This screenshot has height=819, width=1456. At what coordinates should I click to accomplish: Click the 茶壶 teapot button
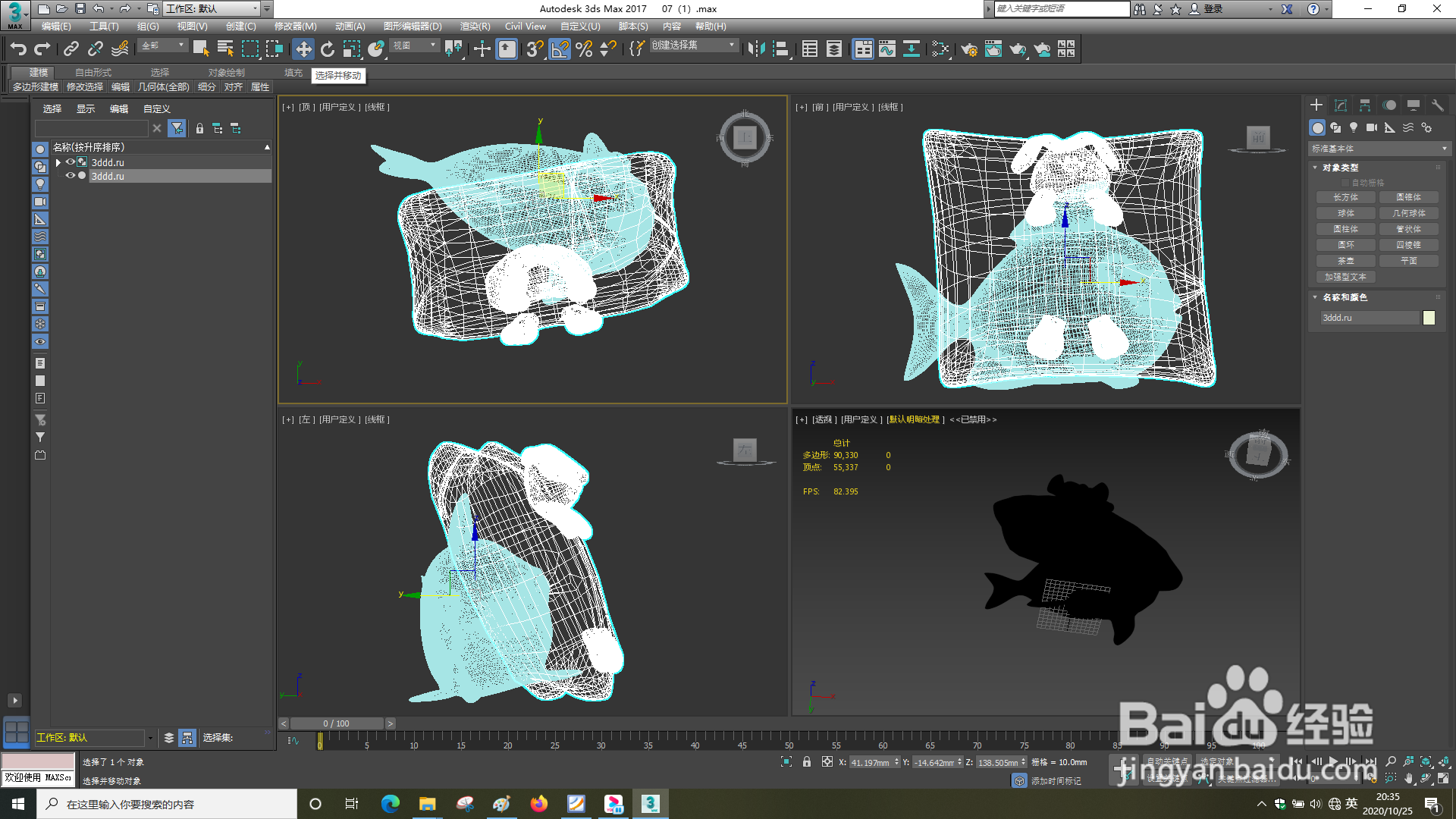1346,261
